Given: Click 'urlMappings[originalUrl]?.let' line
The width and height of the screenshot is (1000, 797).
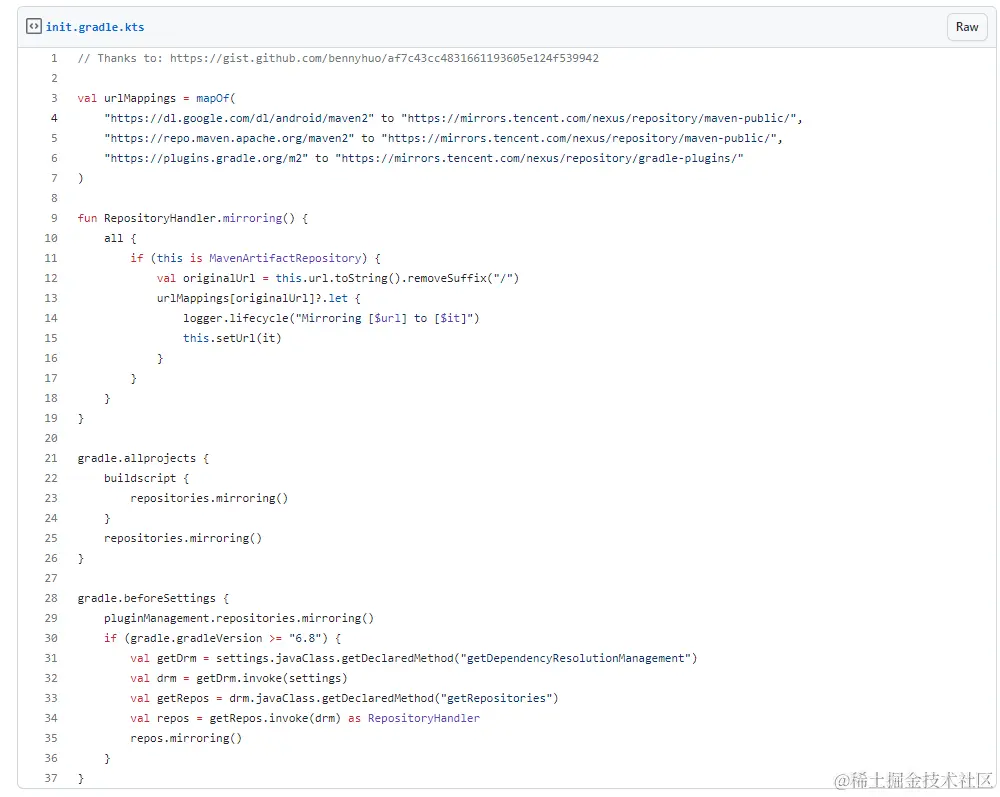Looking at the screenshot, I should pyautogui.click(x=259, y=298).
